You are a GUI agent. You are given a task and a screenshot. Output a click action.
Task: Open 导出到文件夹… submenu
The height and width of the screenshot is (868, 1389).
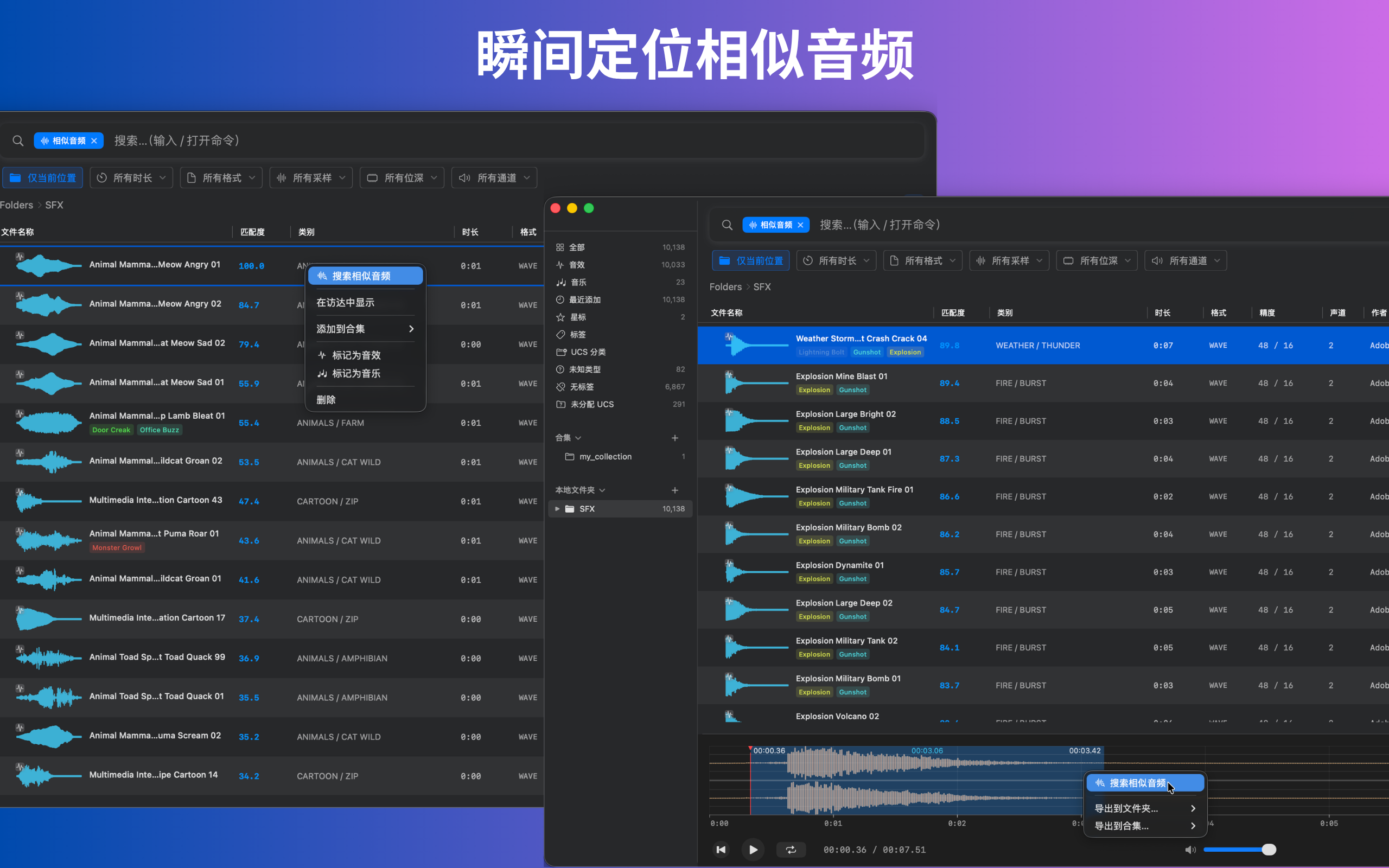(1145, 808)
